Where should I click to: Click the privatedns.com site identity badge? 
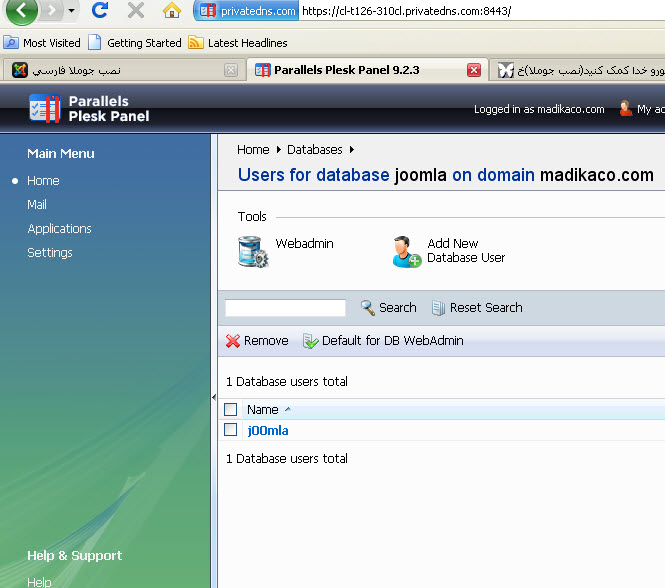[x=246, y=11]
